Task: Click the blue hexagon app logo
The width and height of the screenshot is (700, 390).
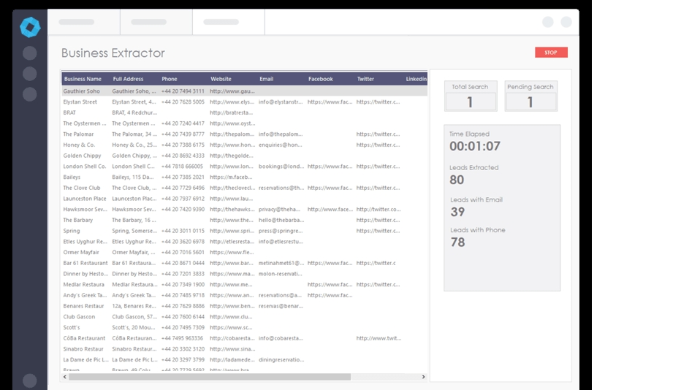Action: [30, 27]
